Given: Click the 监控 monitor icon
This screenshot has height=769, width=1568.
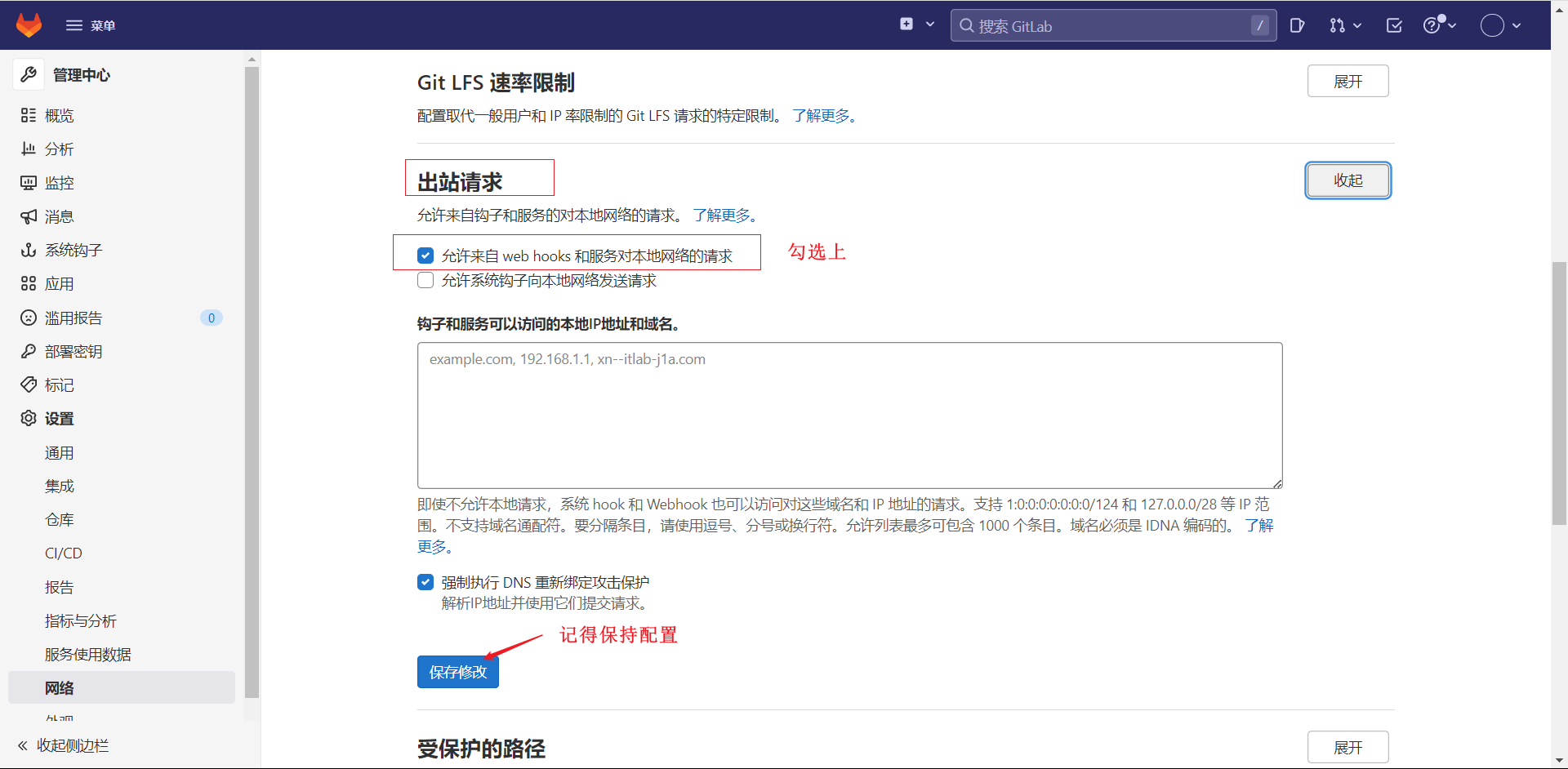Looking at the screenshot, I should (x=29, y=183).
